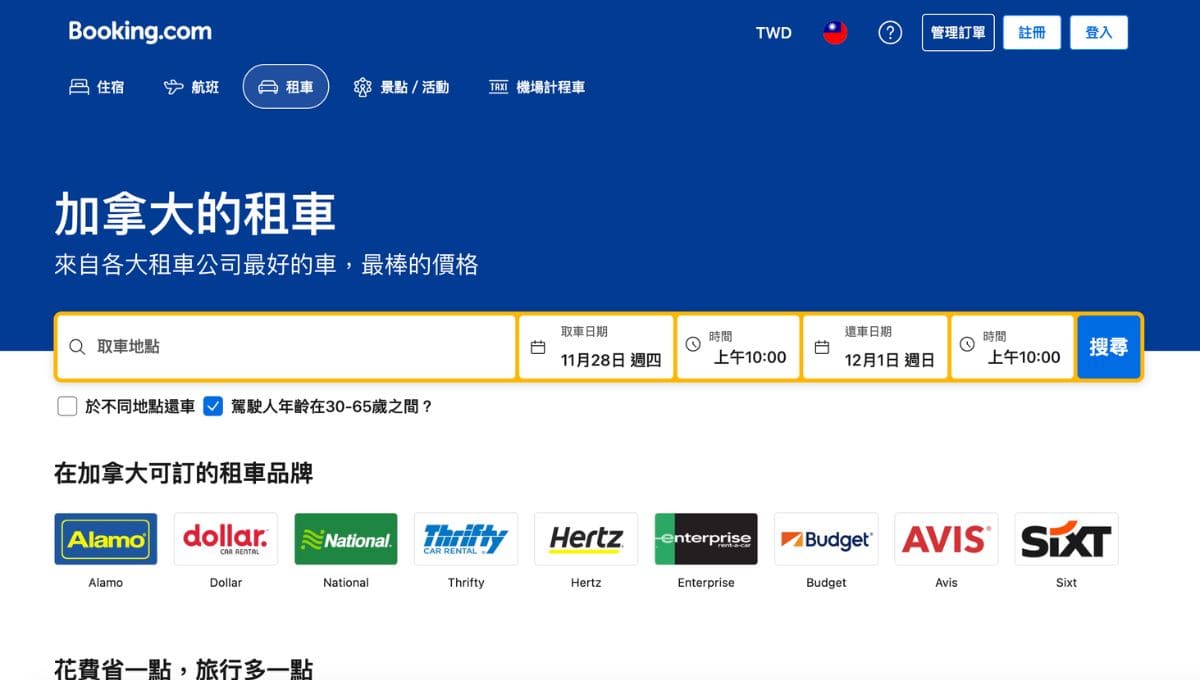The height and width of the screenshot is (680, 1200).
Task: Click the 加拿大的租車 heading
Action: point(195,213)
